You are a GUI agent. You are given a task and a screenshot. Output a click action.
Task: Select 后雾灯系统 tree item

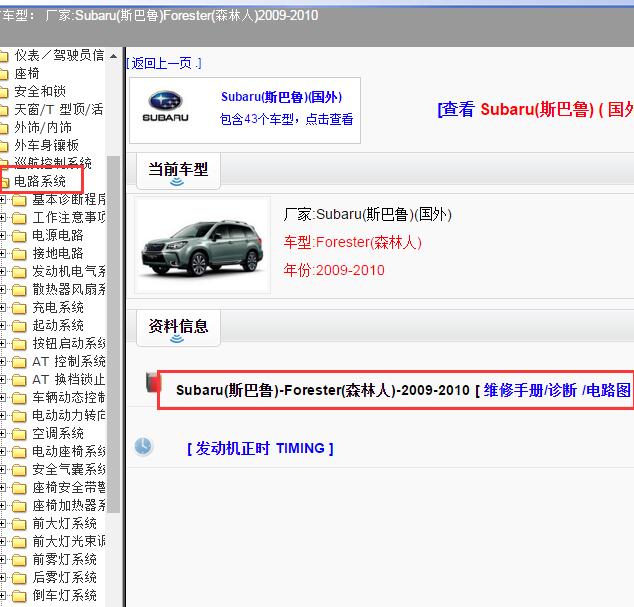[x=64, y=577]
